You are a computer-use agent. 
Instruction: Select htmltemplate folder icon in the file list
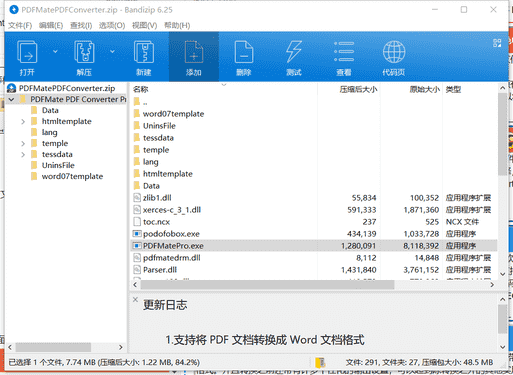click(137, 174)
